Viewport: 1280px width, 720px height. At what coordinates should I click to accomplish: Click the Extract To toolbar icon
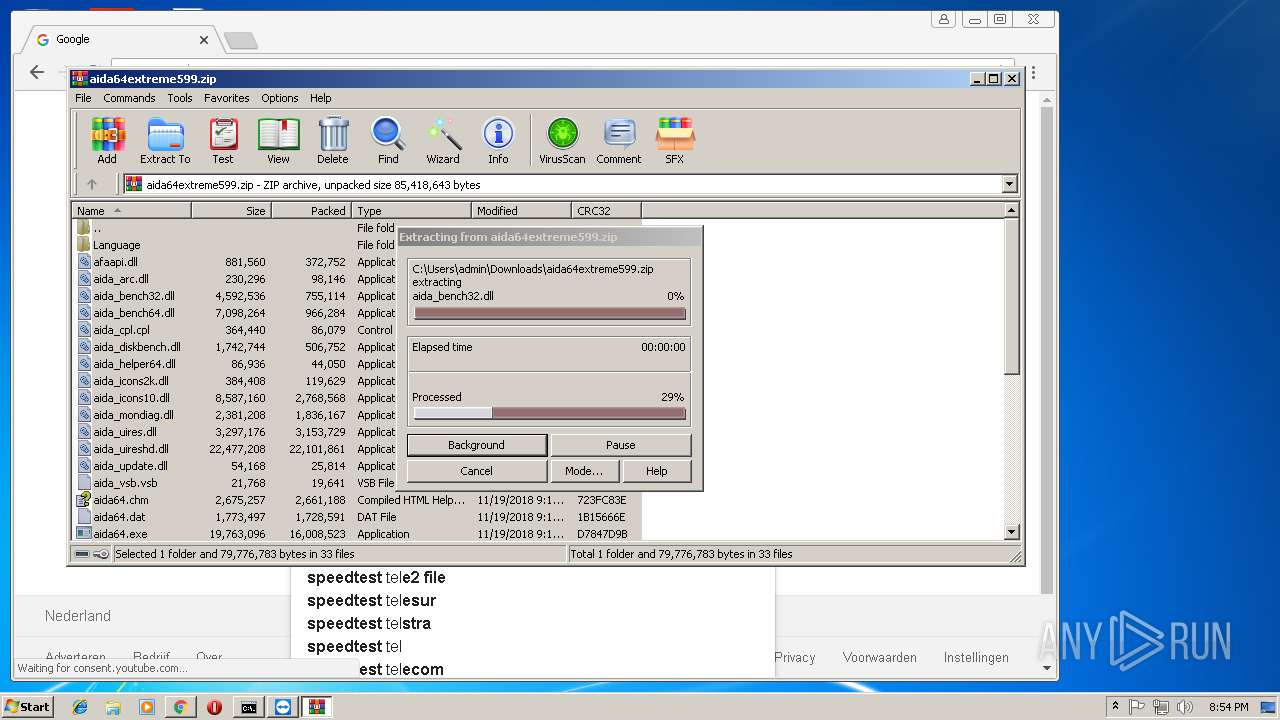165,141
